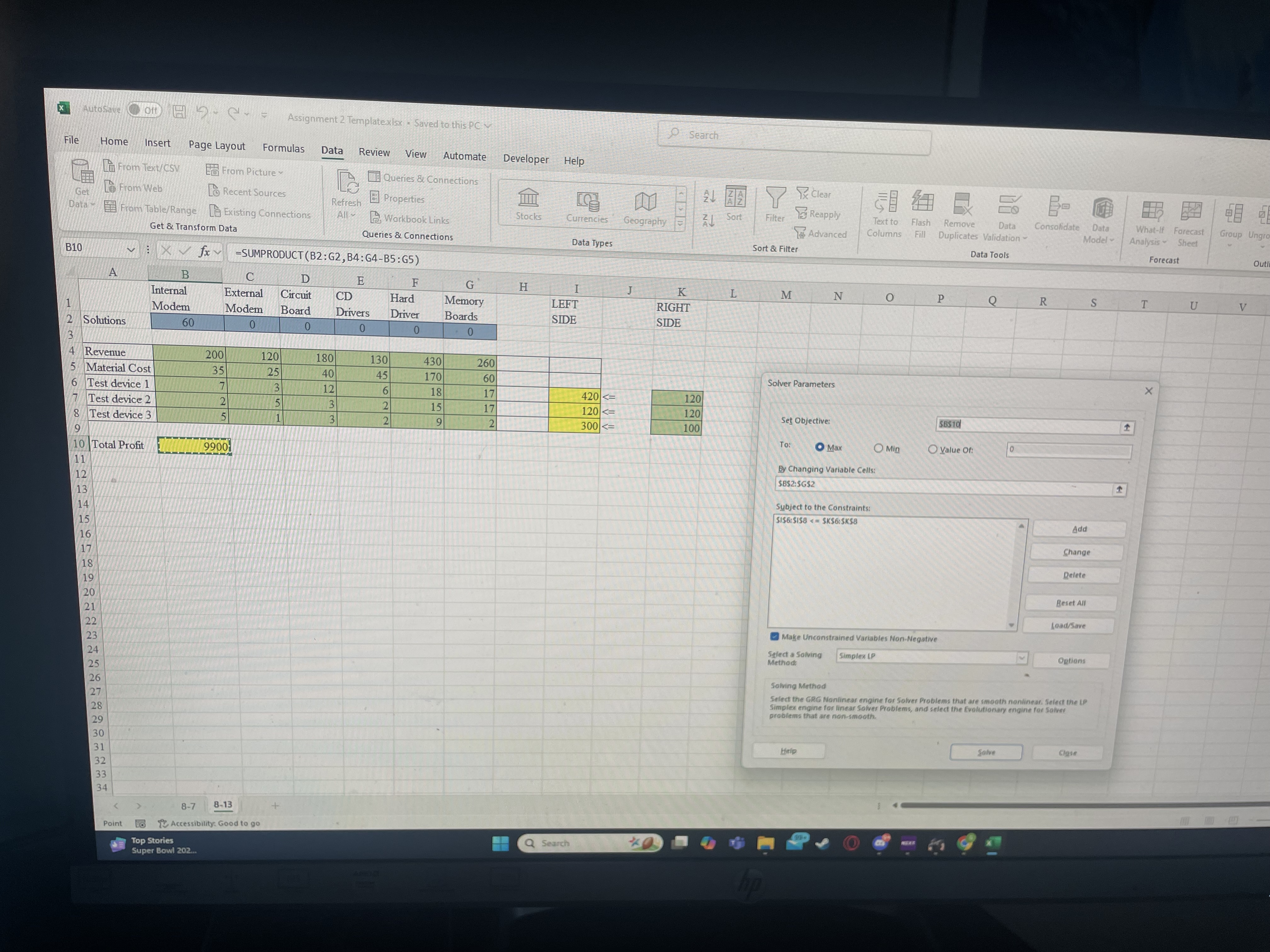The width and height of the screenshot is (1270, 952).
Task: Uncheck Make Unconstrained Variables Non-Negative
Action: [x=775, y=636]
